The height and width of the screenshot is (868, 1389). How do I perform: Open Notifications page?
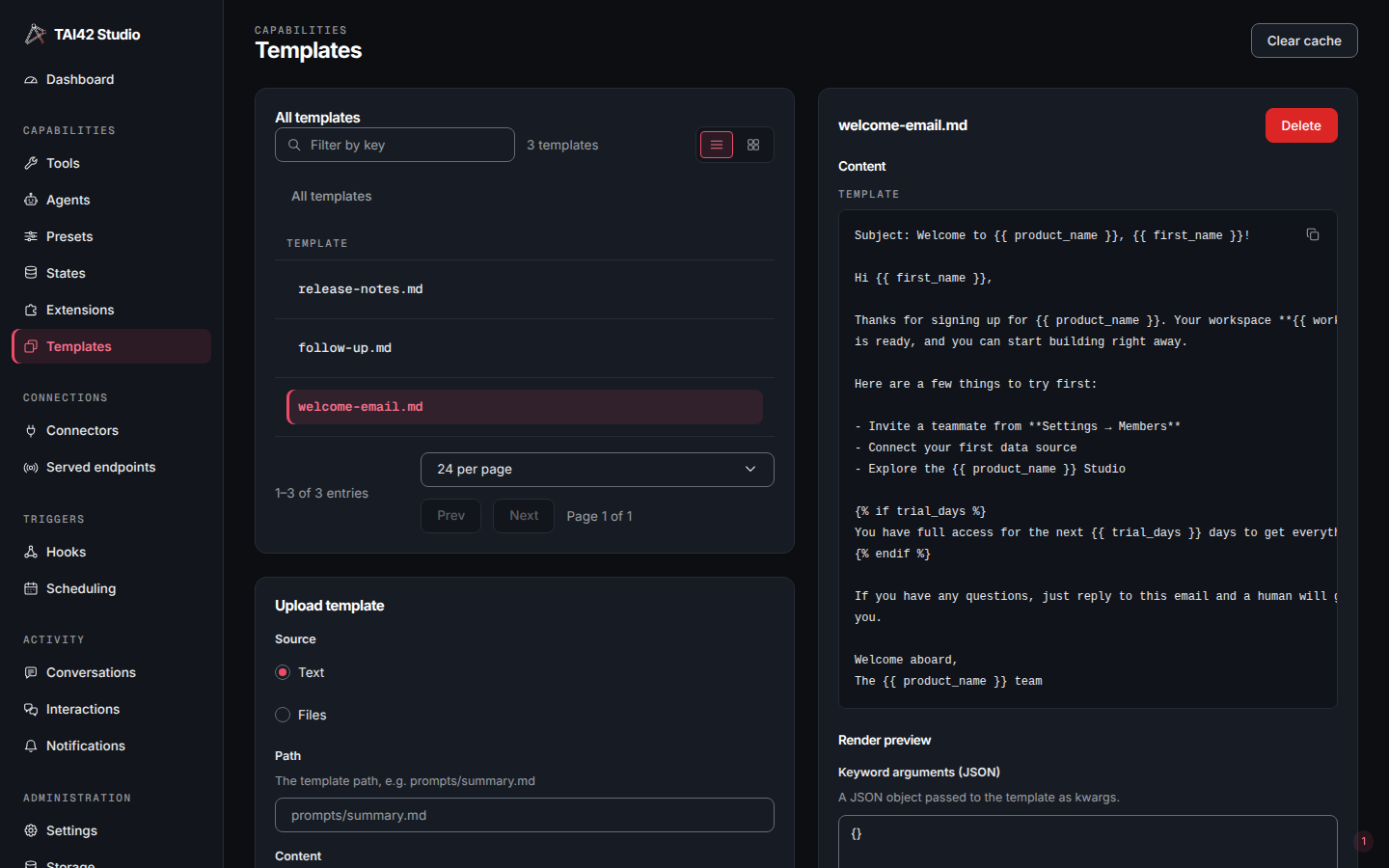(x=111, y=746)
